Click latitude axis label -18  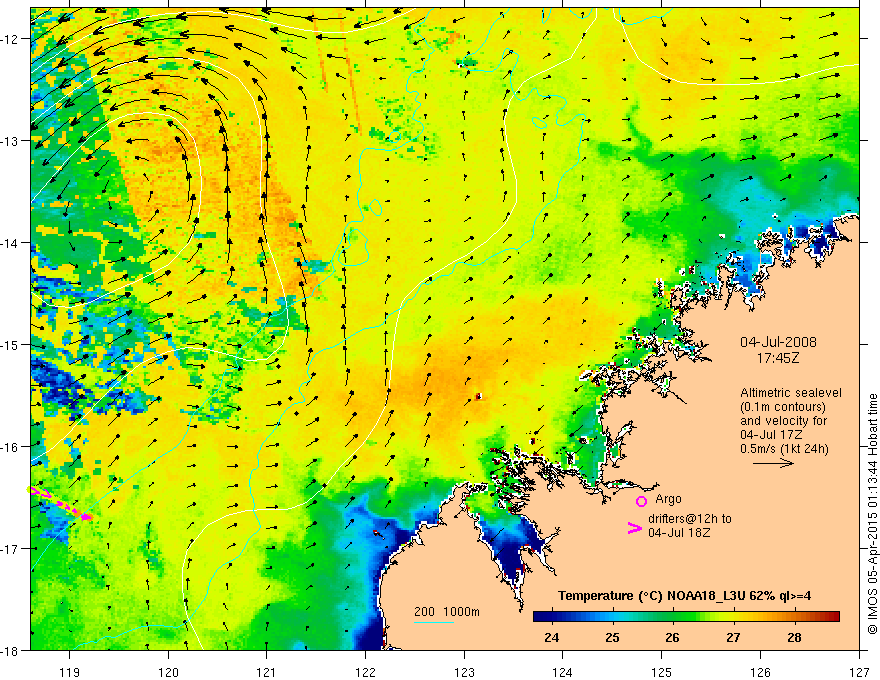click(x=10, y=650)
